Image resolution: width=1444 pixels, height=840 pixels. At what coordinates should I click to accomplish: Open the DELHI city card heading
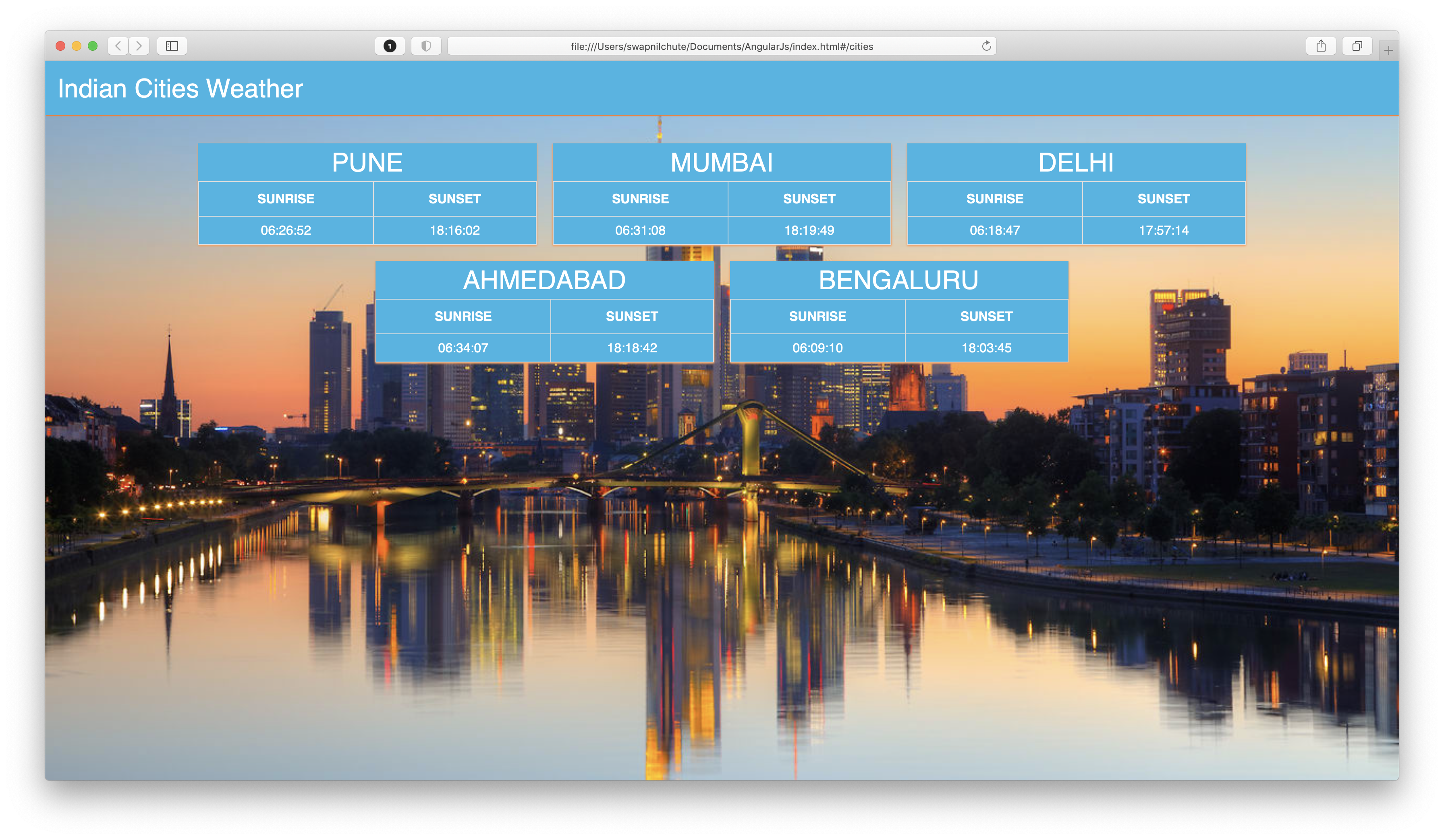(x=1076, y=163)
